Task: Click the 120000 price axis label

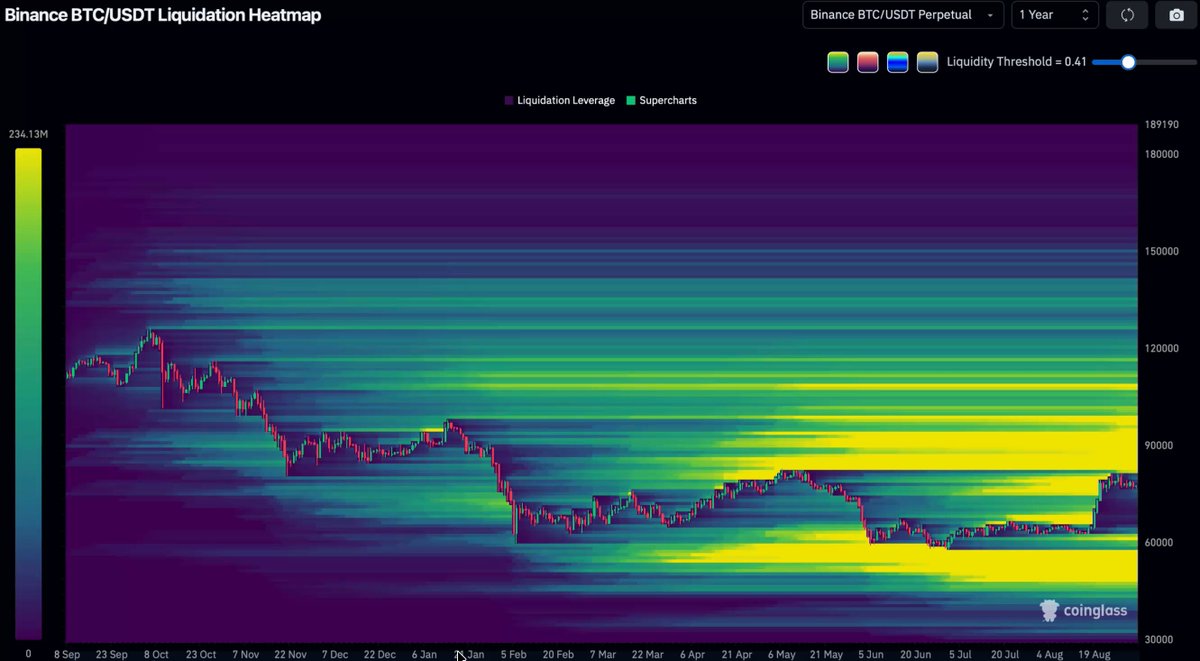Action: click(x=1160, y=348)
